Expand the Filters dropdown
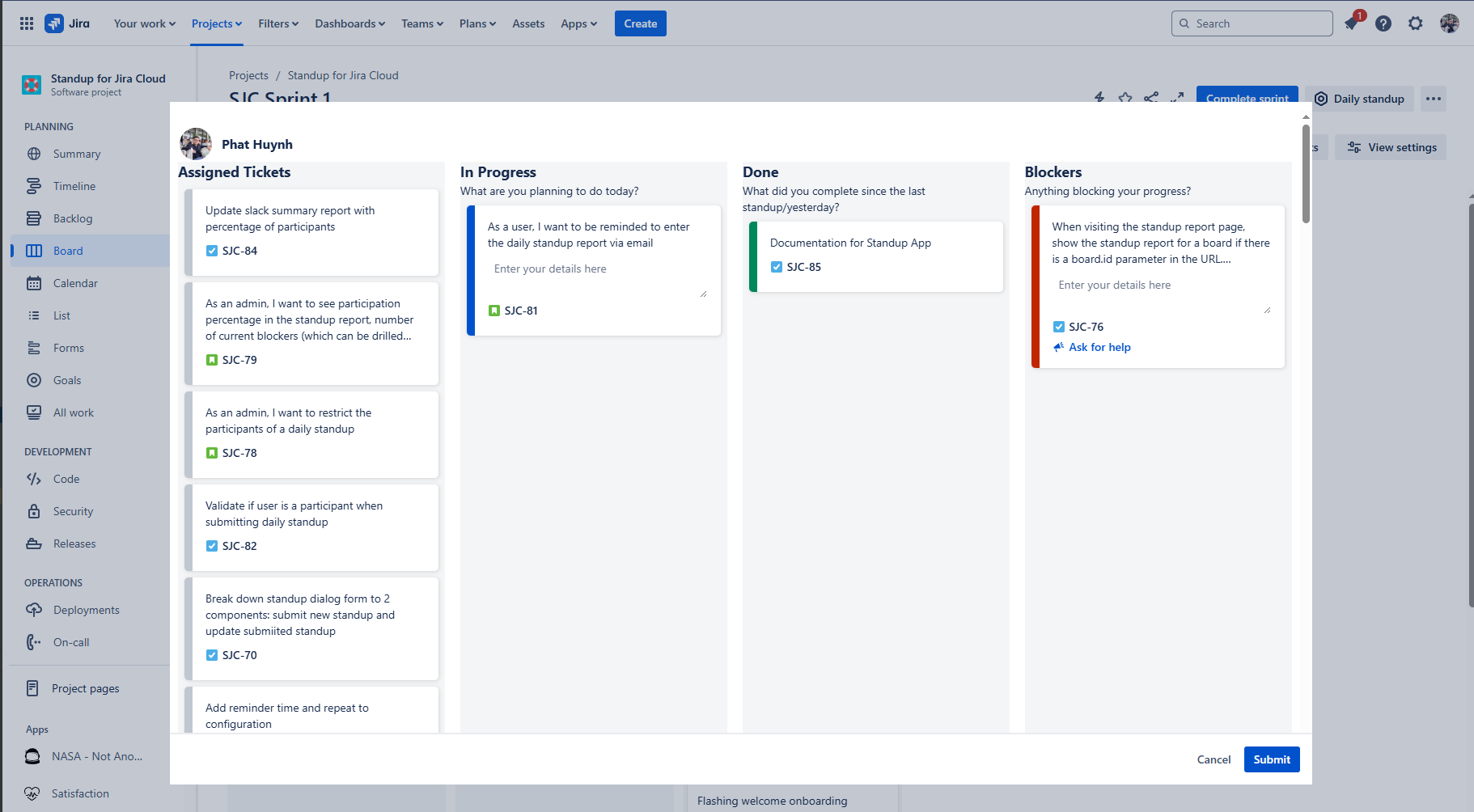The height and width of the screenshot is (812, 1474). point(278,23)
